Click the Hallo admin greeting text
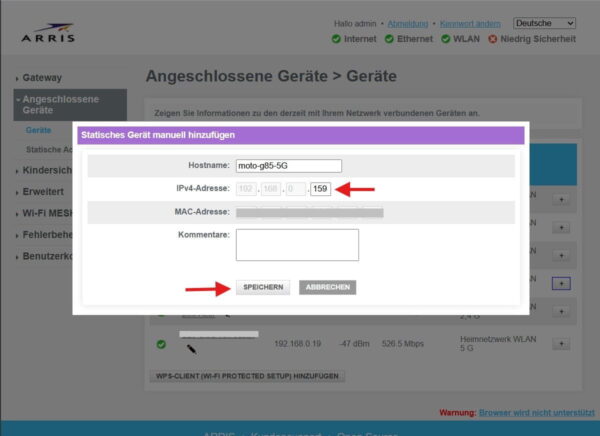This screenshot has height=436, width=600. (x=355, y=24)
